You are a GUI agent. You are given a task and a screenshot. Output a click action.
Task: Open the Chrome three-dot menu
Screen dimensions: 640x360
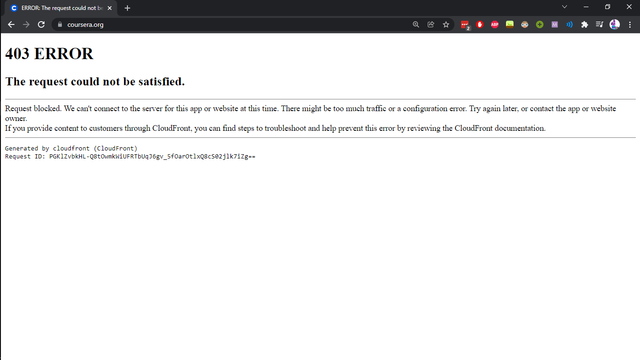click(630, 24)
